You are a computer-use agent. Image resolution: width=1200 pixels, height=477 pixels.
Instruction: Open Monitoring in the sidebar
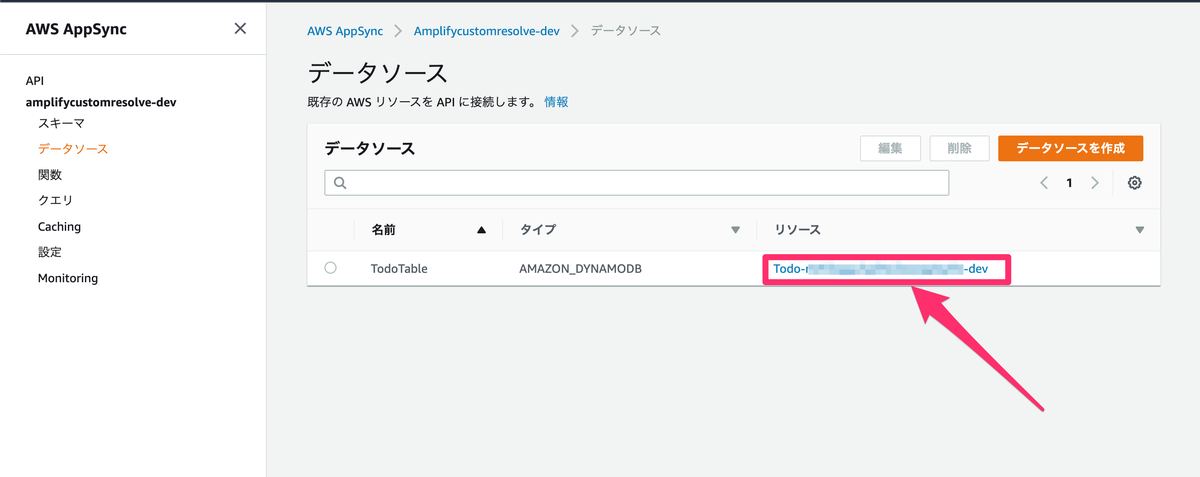(x=68, y=278)
